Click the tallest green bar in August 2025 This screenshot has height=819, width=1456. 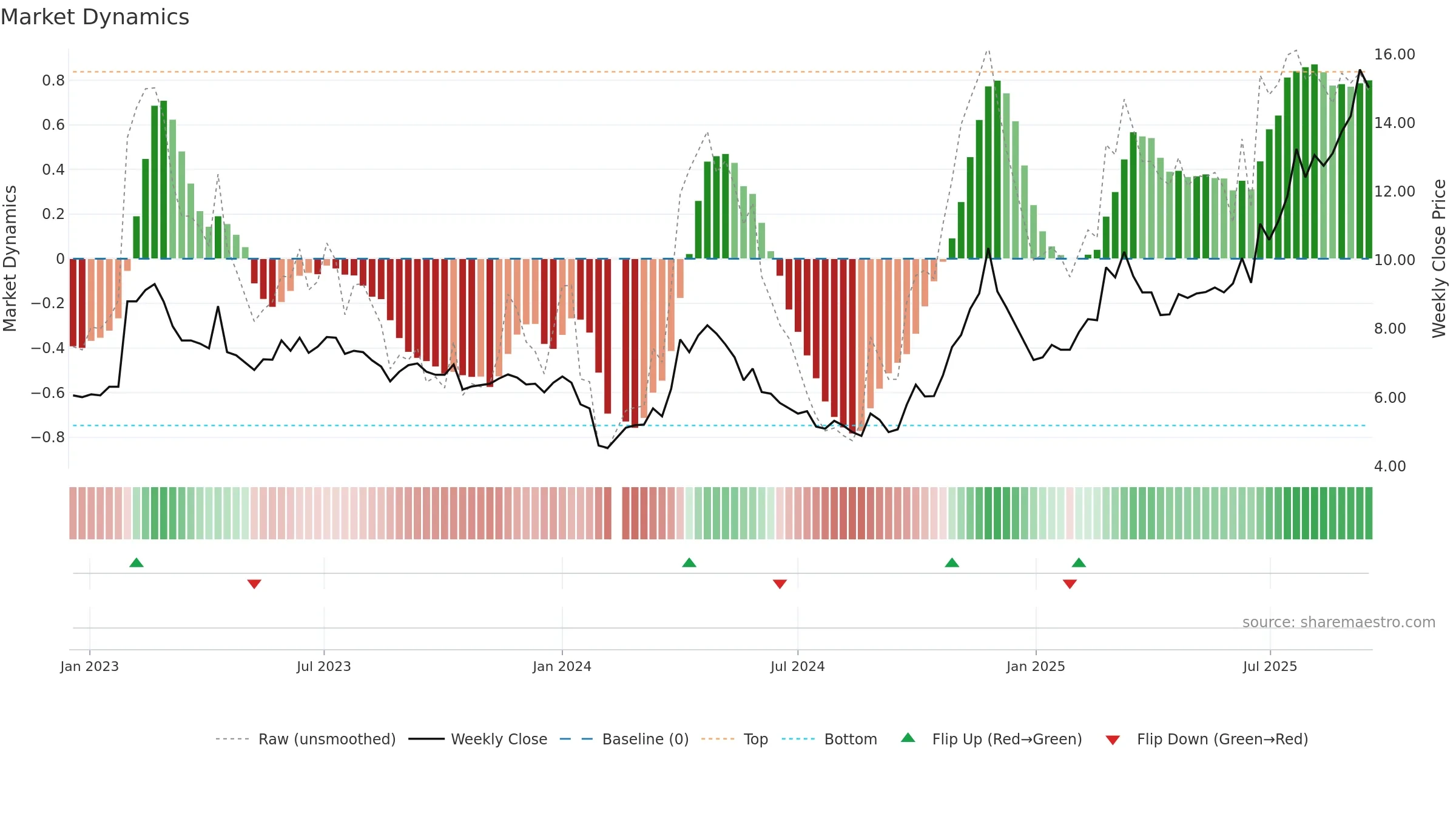point(1315,161)
